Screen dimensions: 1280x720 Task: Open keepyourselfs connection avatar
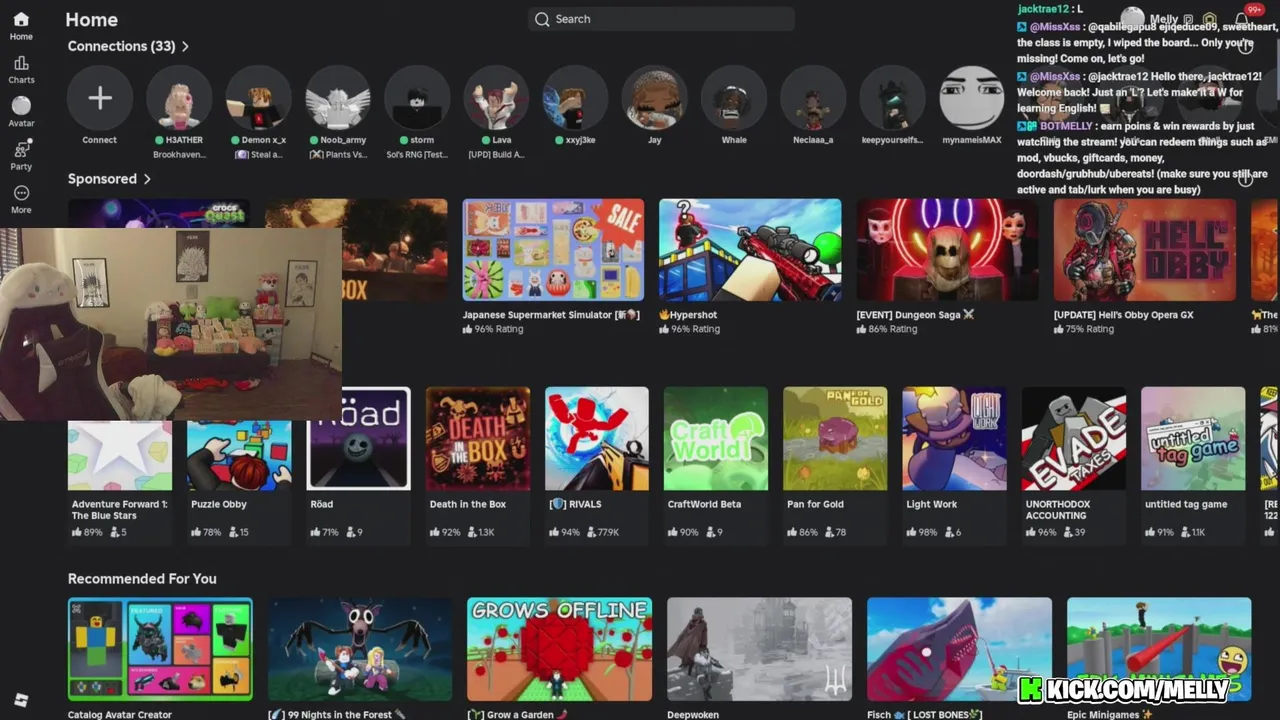[892, 98]
